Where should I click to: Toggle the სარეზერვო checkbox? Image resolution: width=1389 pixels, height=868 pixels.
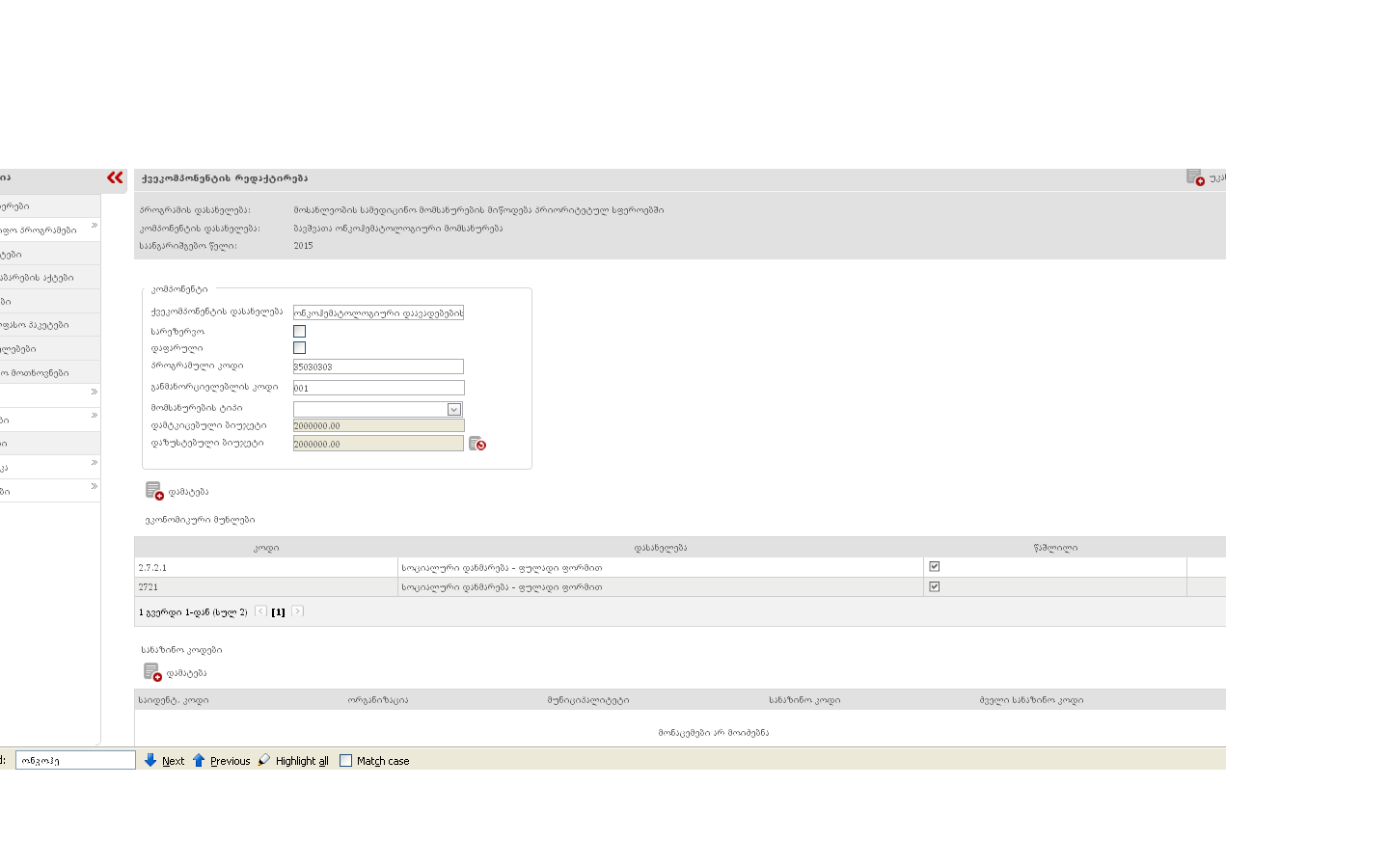click(299, 331)
